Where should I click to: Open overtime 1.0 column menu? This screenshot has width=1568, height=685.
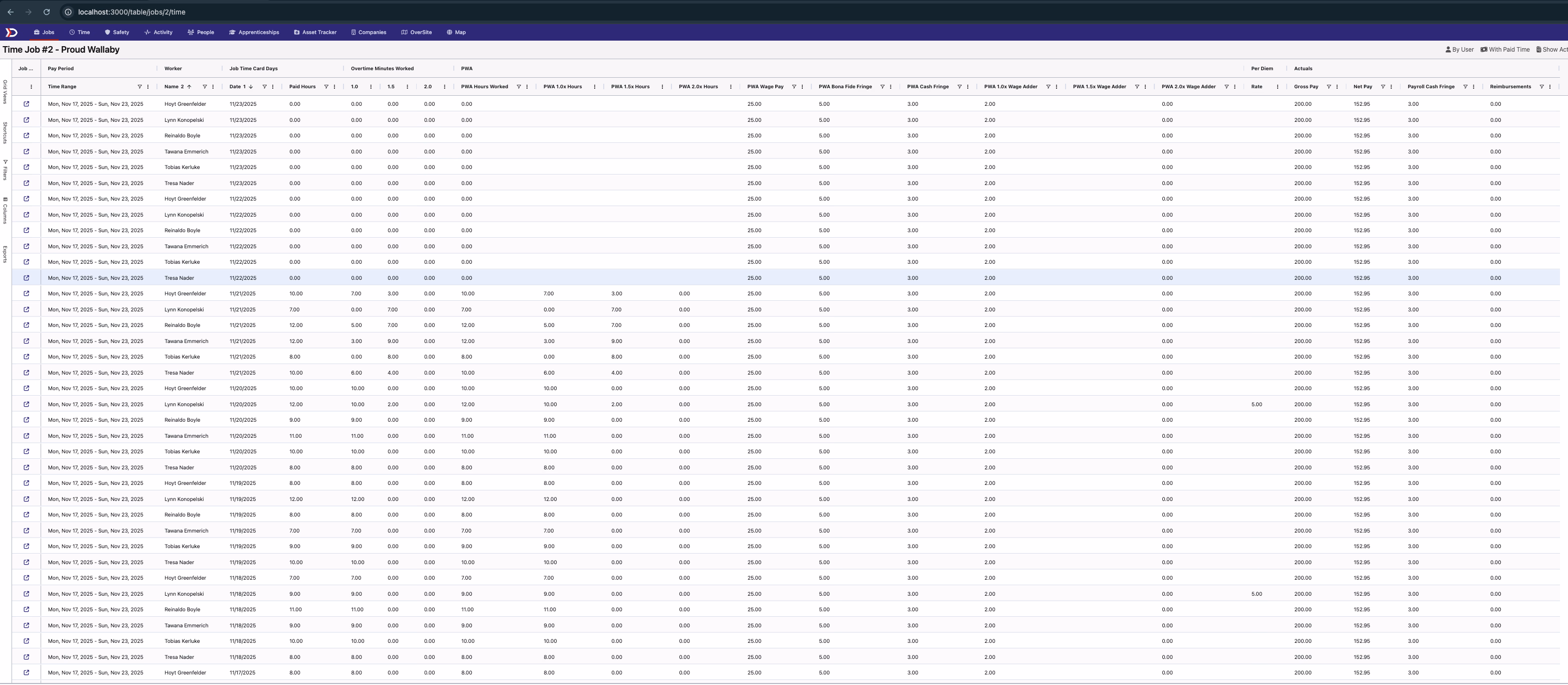[371, 86]
